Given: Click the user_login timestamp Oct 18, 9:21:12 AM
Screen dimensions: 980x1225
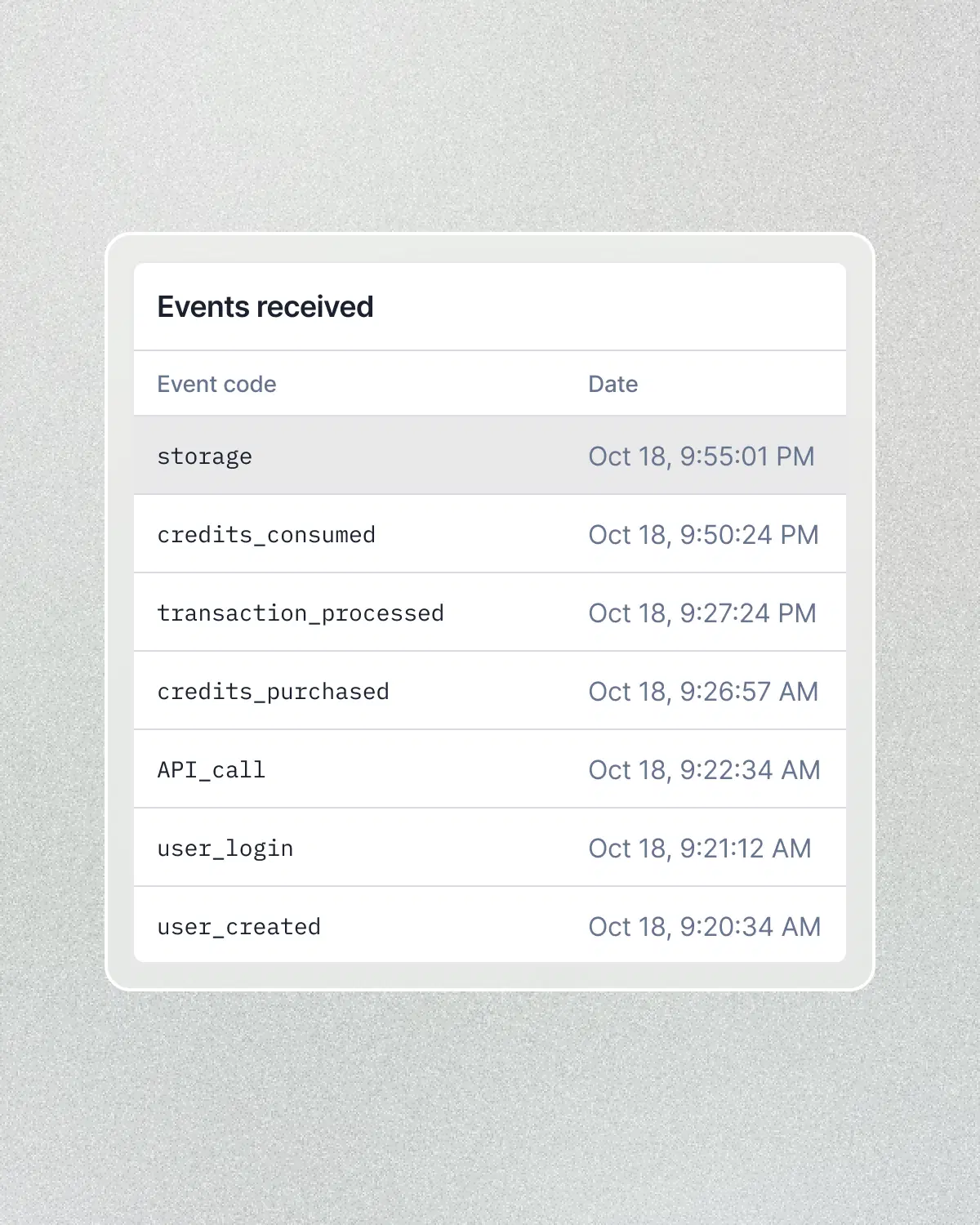Looking at the screenshot, I should coord(701,848).
